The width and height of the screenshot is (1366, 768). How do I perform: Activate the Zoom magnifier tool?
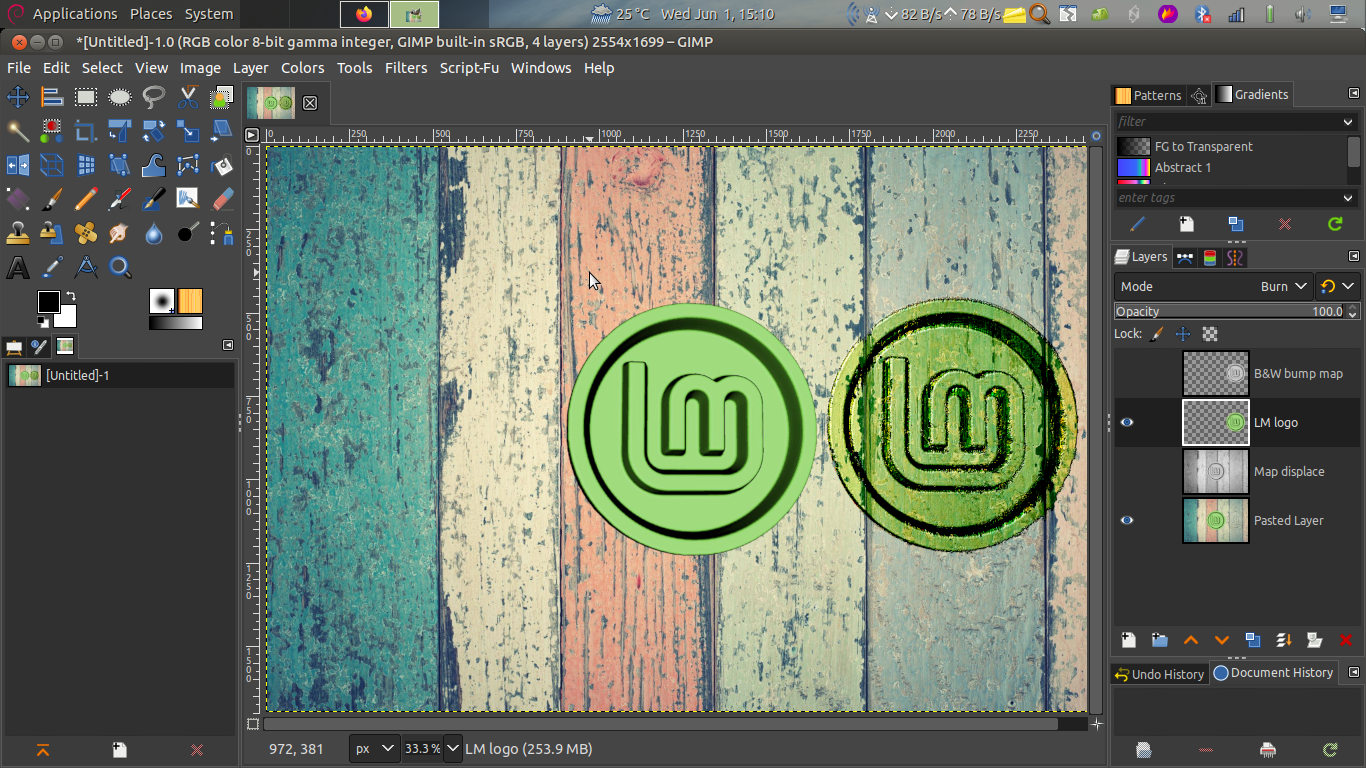(119, 267)
